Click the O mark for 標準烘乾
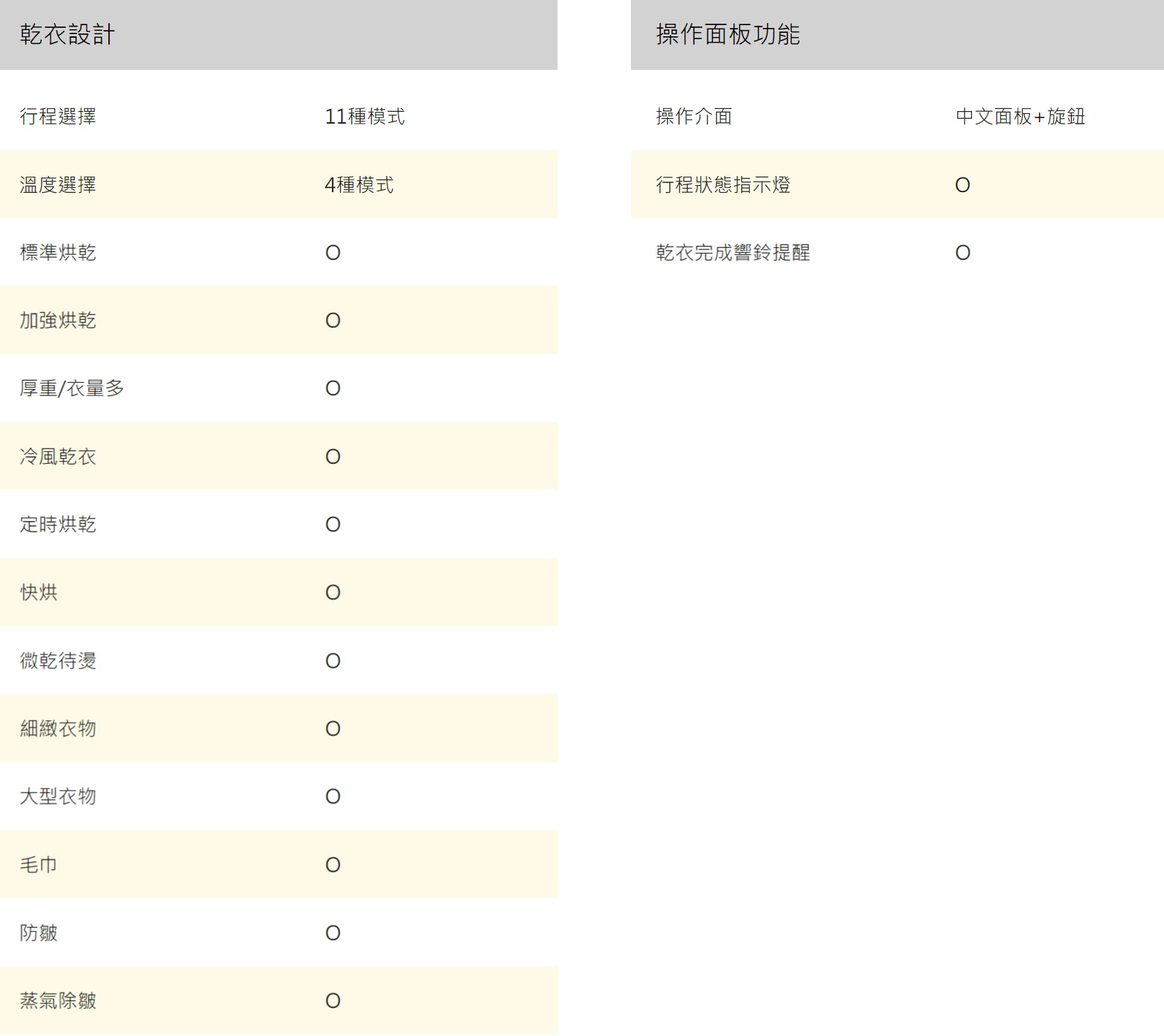Image resolution: width=1164 pixels, height=1036 pixels. click(333, 253)
